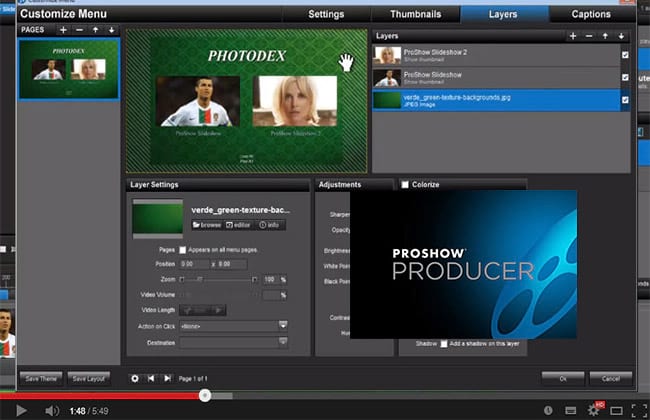
Task: Confirm with the Ok button
Action: coord(563,379)
